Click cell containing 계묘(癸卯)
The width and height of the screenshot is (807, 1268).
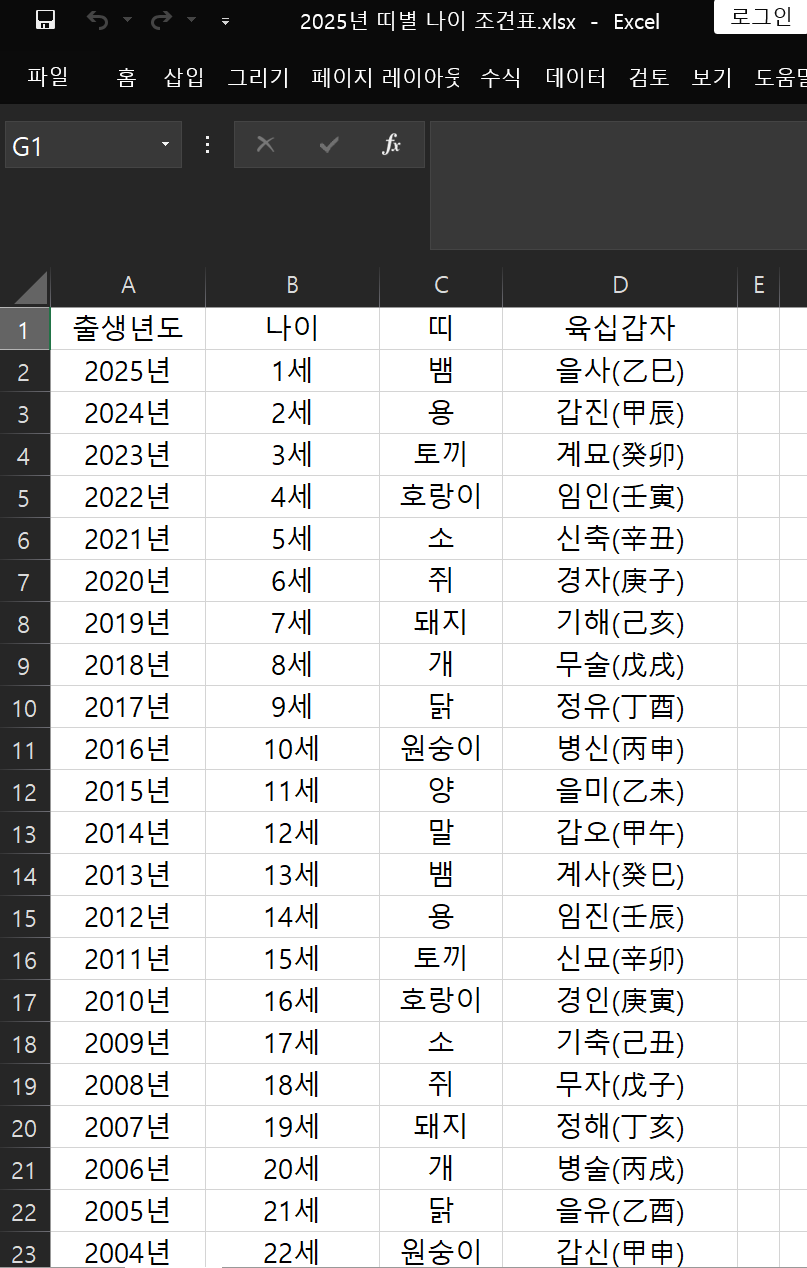(620, 455)
